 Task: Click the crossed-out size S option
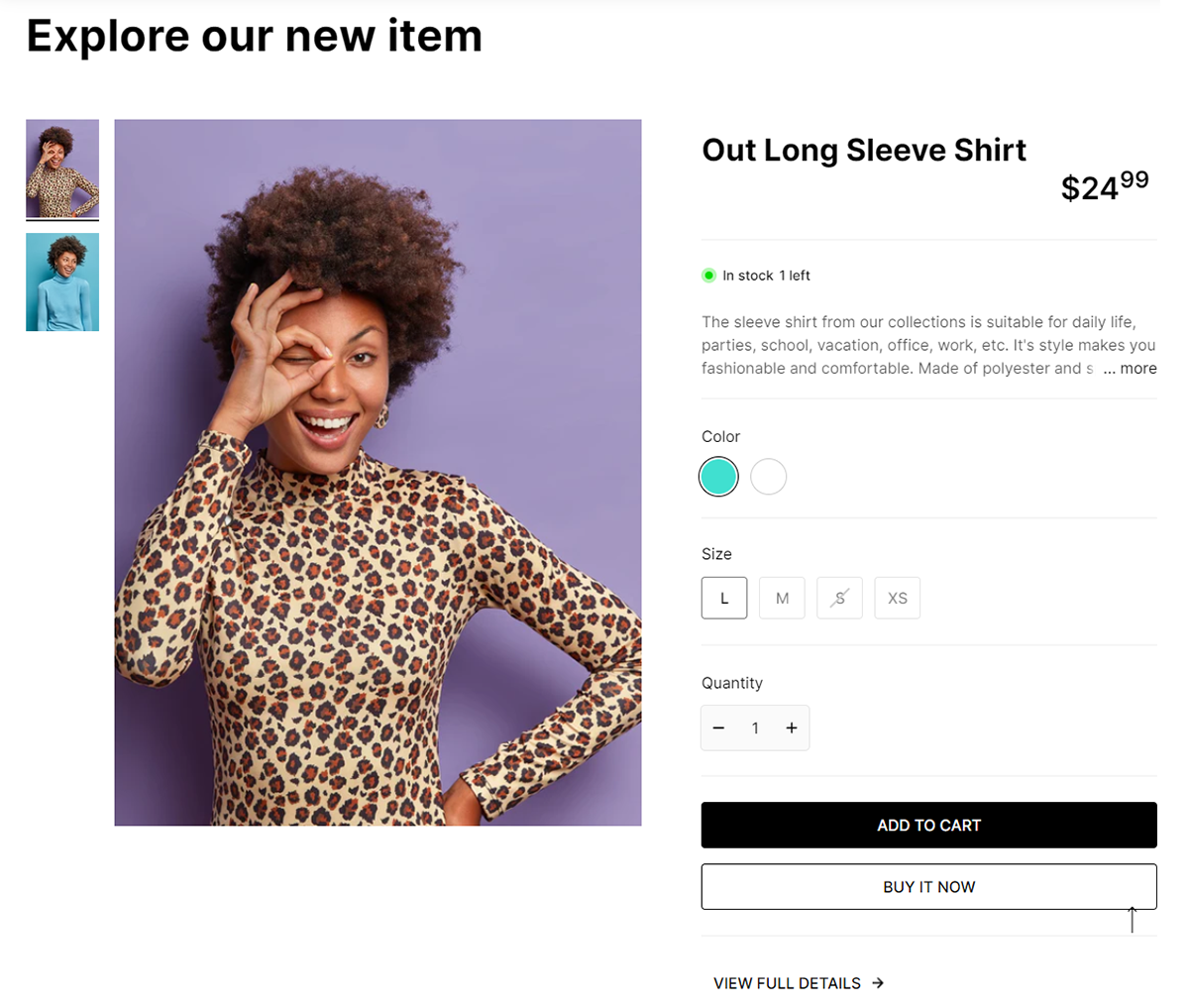pyautogui.click(x=839, y=598)
